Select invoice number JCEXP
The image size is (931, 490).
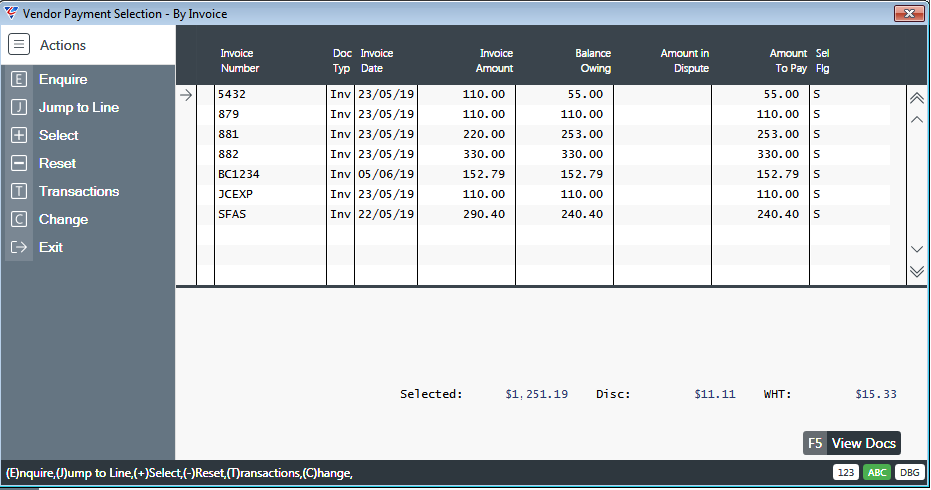[x=236, y=194]
